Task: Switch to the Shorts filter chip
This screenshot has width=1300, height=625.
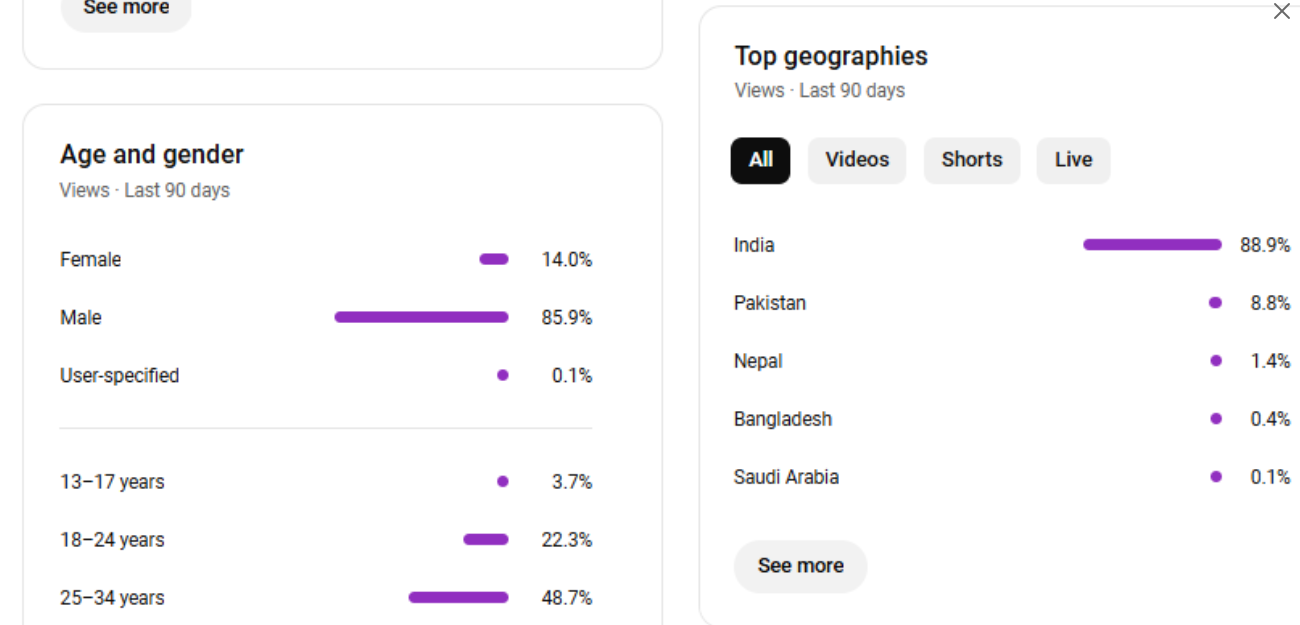Action: pos(971,160)
